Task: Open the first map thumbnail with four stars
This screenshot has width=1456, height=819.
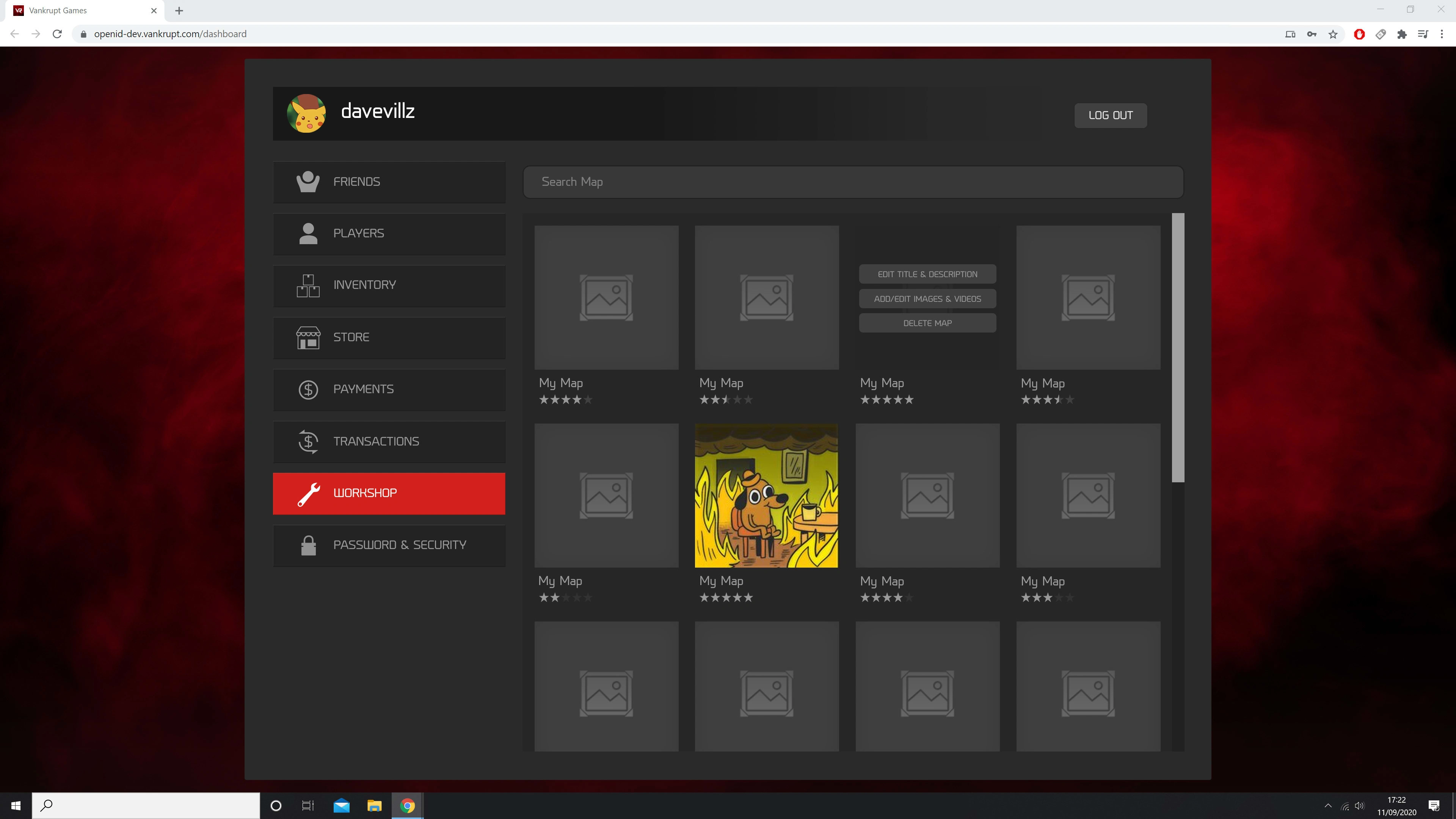Action: 606,298
